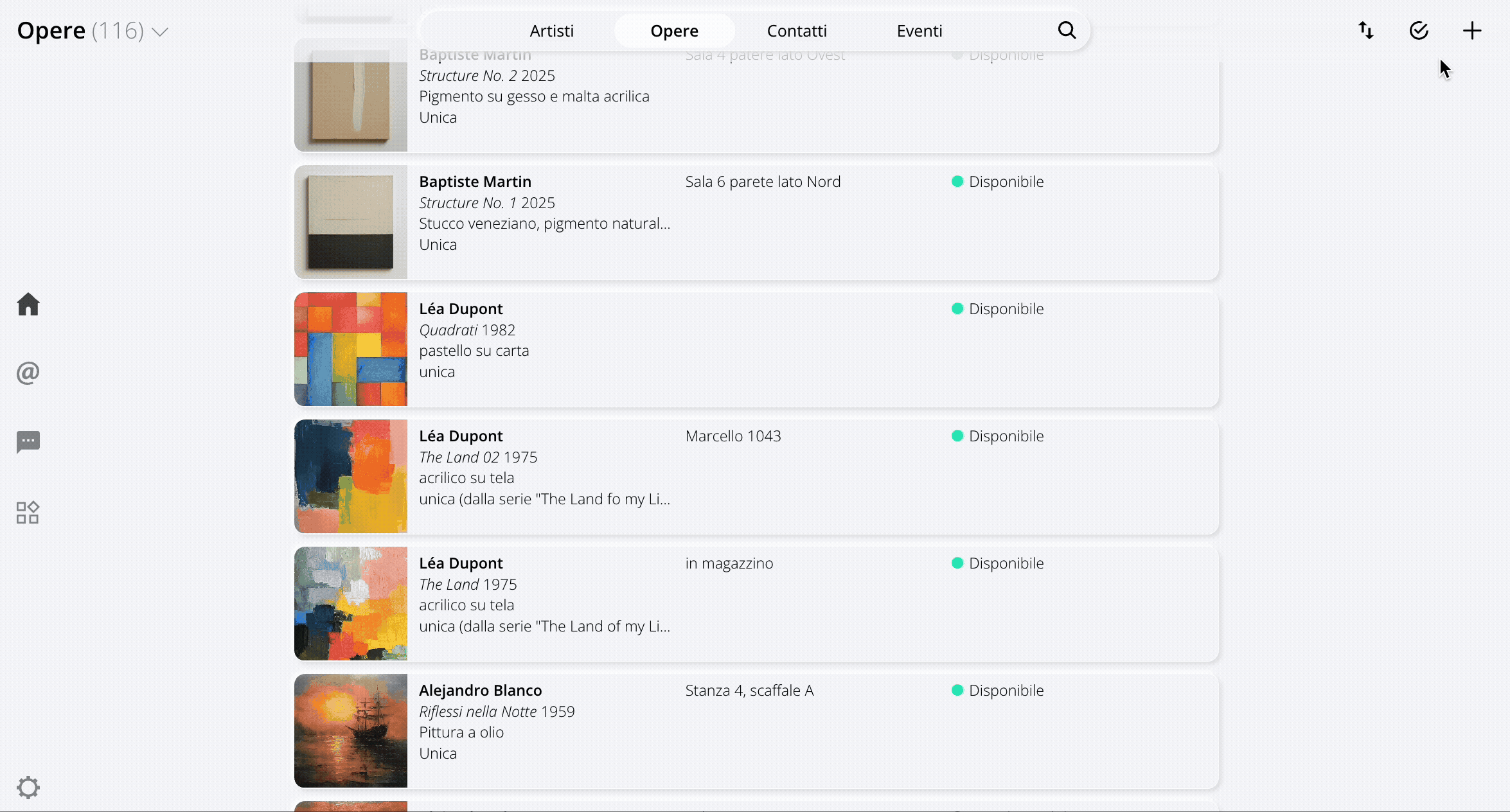
Task: Open the Home view in the sidebar
Action: tap(28, 304)
